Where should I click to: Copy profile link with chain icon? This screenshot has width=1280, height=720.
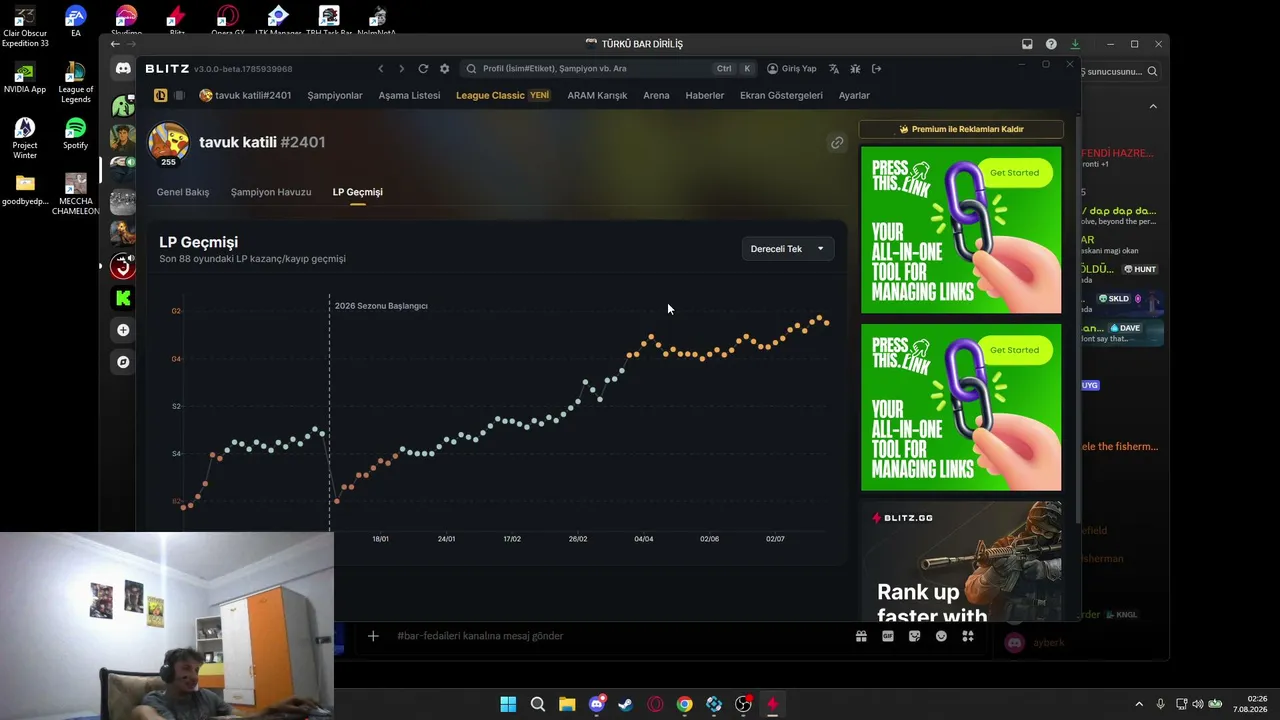coord(837,143)
